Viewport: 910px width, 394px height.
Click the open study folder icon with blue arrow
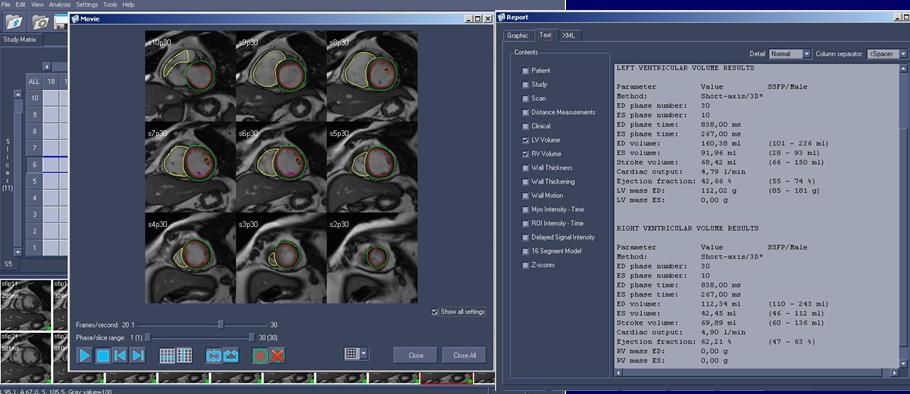tap(14, 22)
